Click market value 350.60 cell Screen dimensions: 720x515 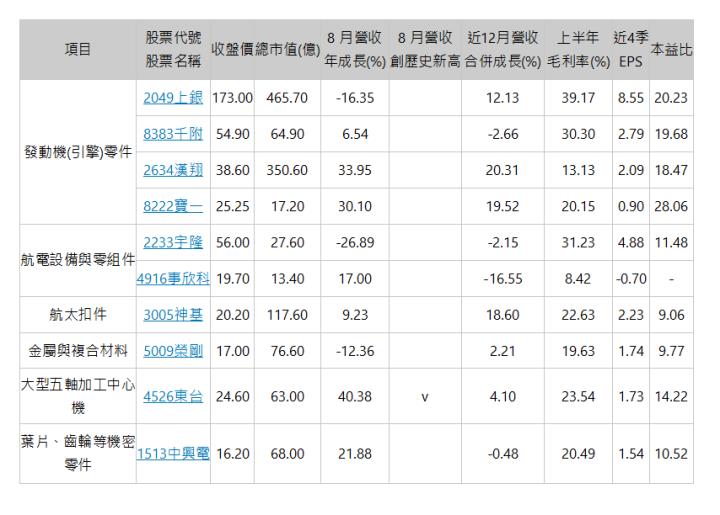click(287, 170)
